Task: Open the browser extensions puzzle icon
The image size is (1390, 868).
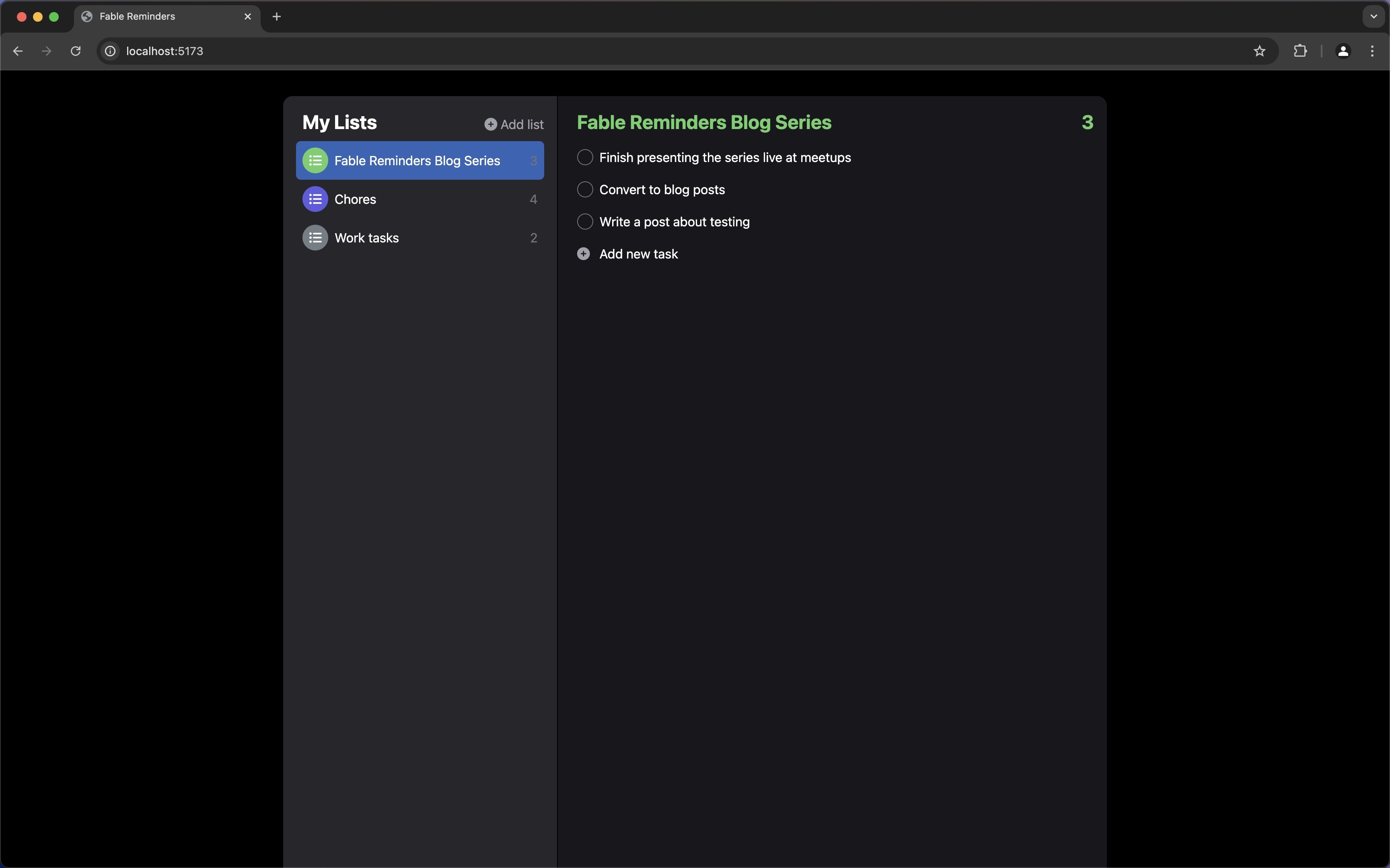Action: coord(1300,51)
